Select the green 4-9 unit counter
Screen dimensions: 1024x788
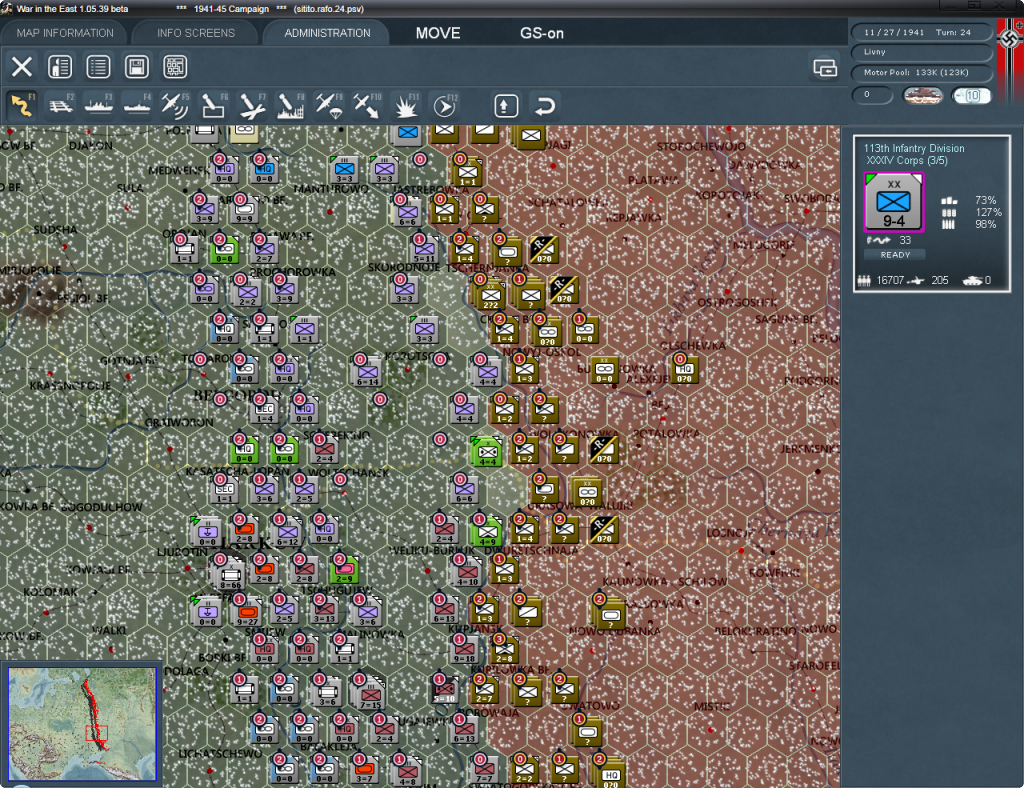point(487,533)
